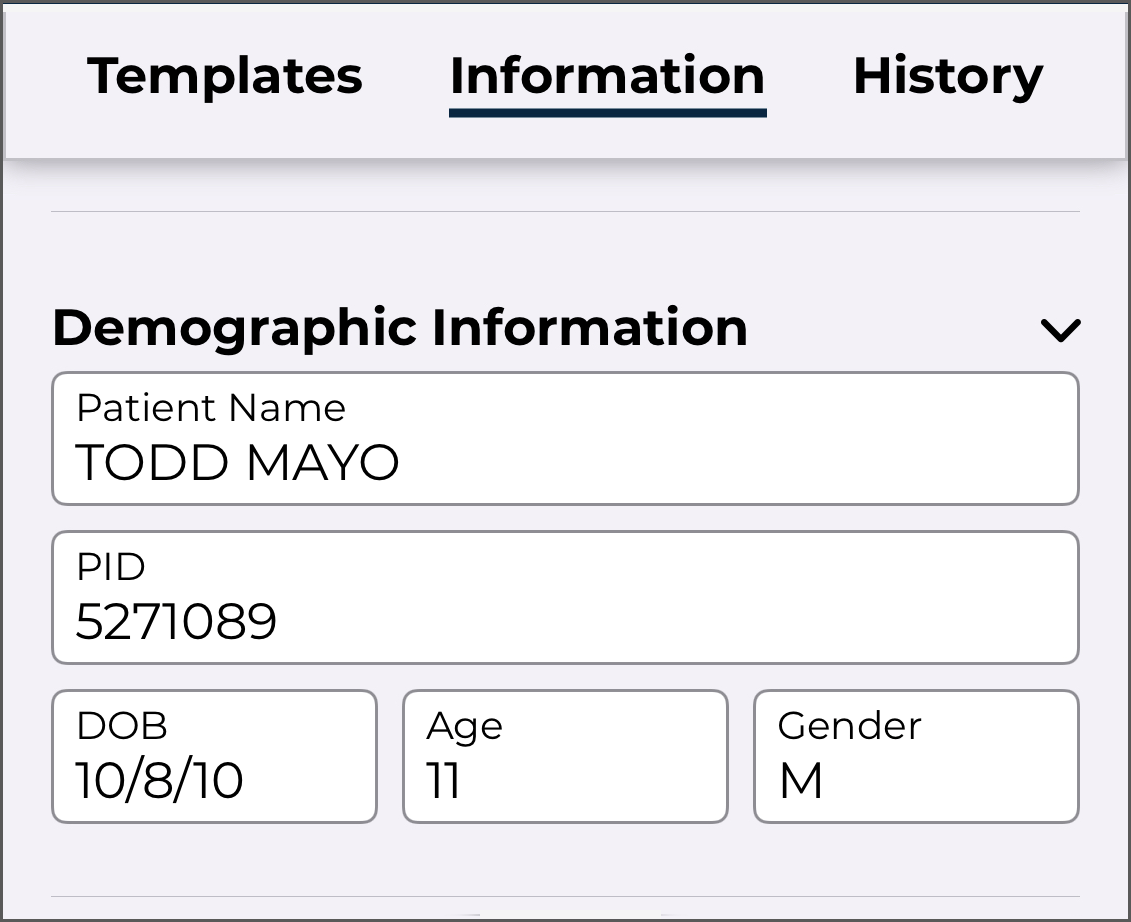Switch to the Templates tab
This screenshot has width=1131, height=922.
[224, 76]
